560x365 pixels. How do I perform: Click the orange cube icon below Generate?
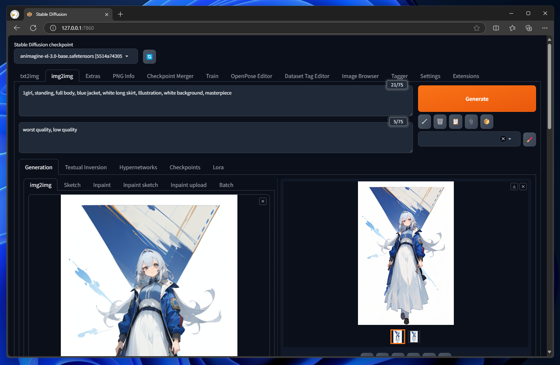486,122
